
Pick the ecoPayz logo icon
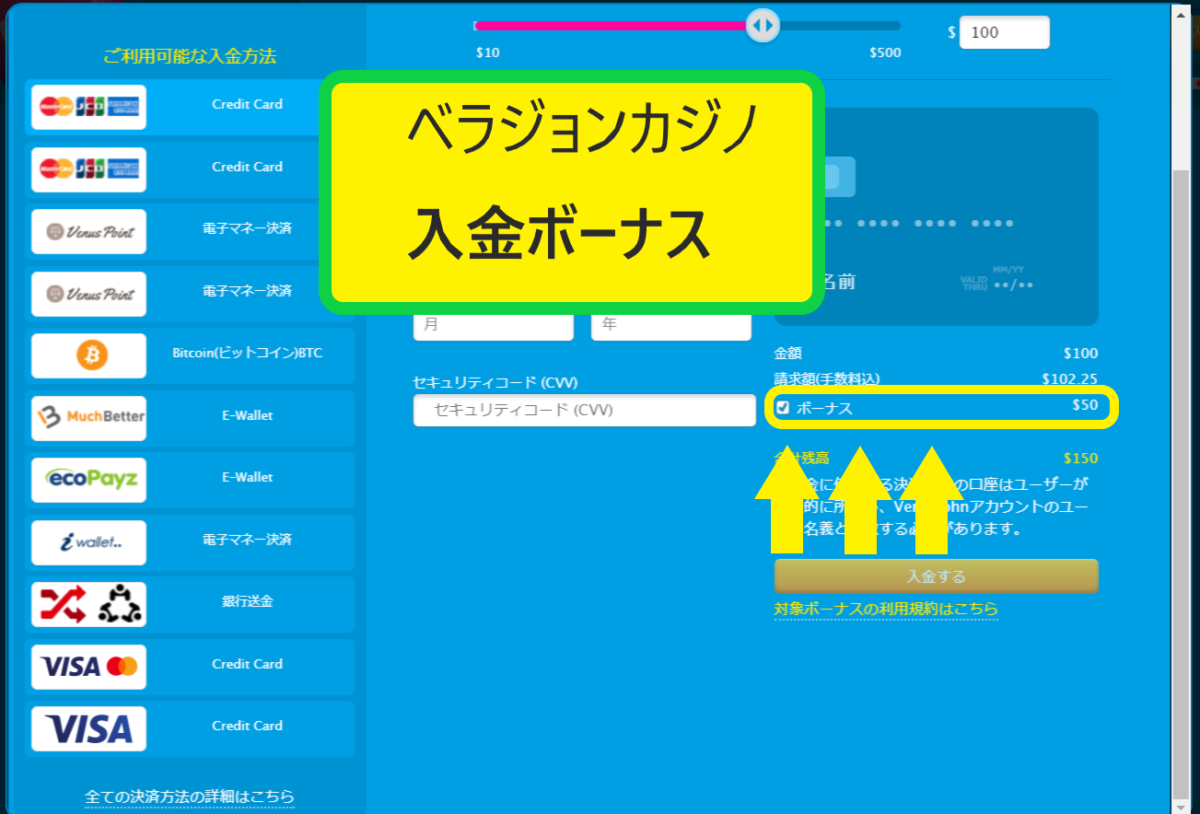point(89,479)
